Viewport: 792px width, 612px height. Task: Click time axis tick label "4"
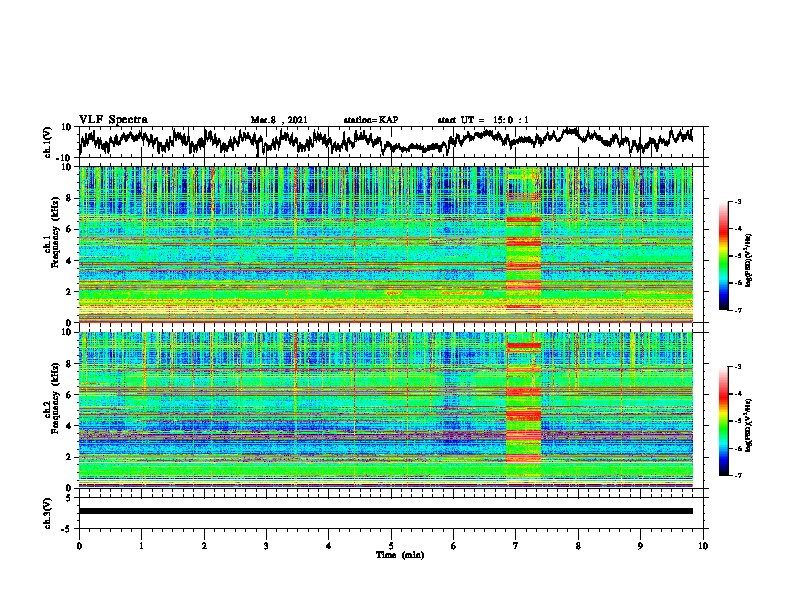click(329, 546)
